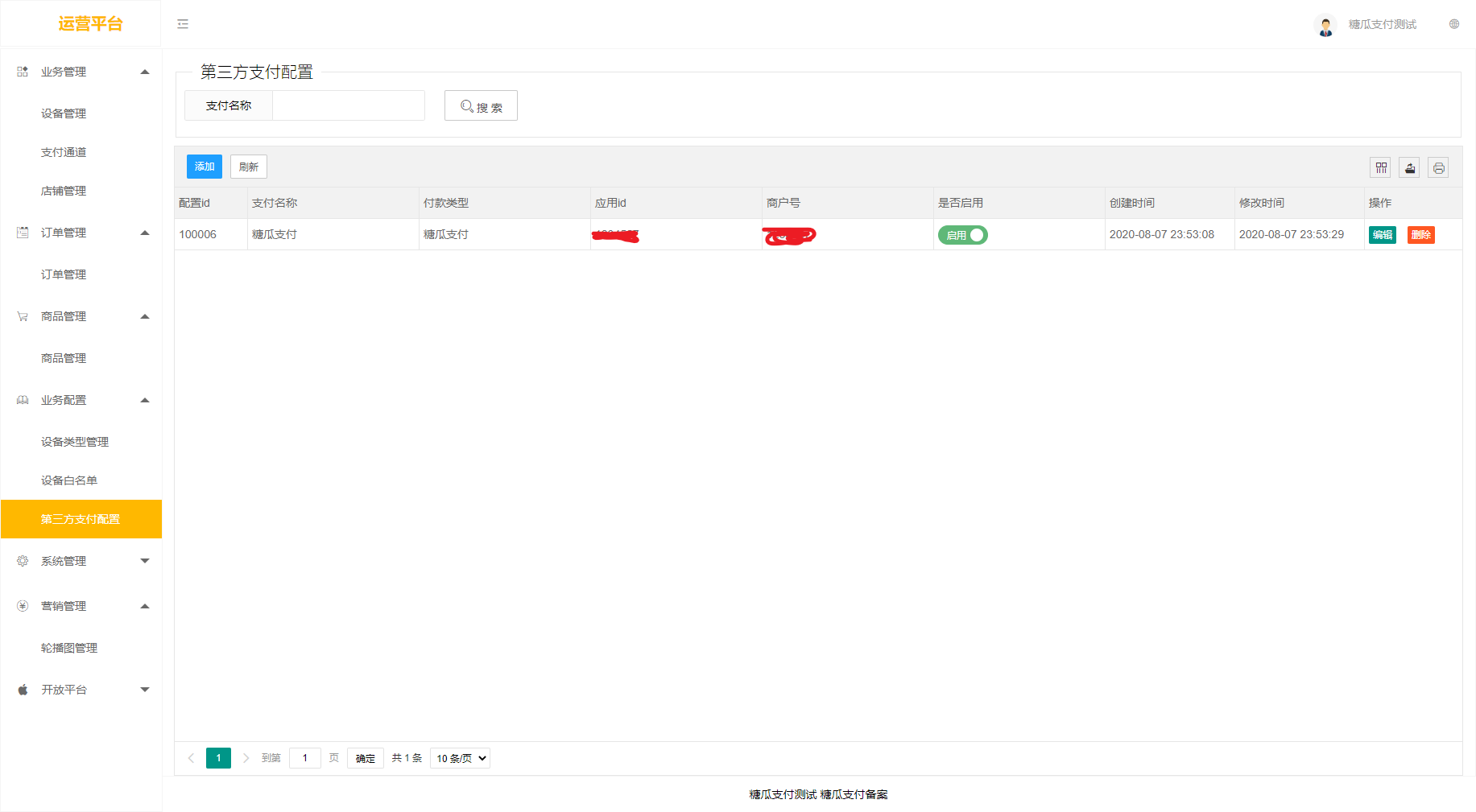Click the blue 添加 button
The height and width of the screenshot is (812, 1476).
pos(205,167)
